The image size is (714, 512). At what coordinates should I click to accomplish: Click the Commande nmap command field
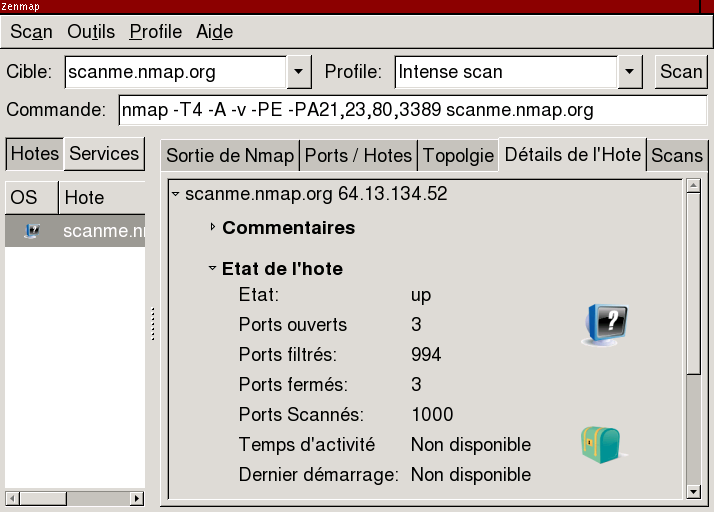click(413, 110)
